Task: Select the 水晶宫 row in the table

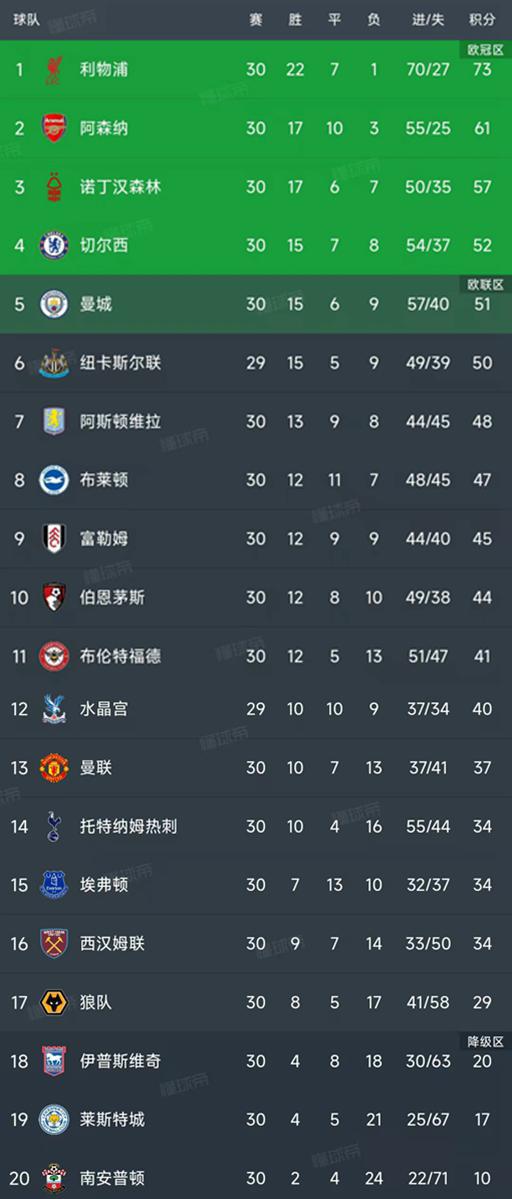Action: (256, 709)
